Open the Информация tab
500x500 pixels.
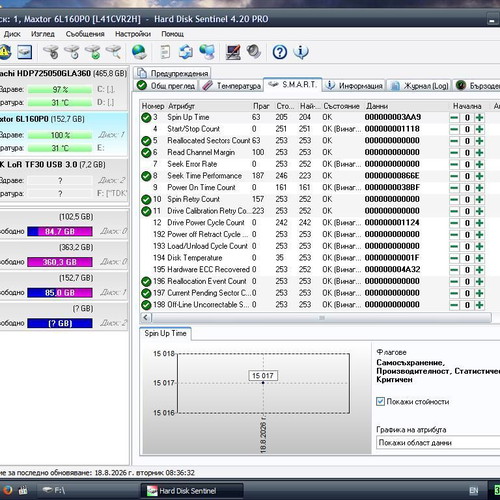click(355, 86)
